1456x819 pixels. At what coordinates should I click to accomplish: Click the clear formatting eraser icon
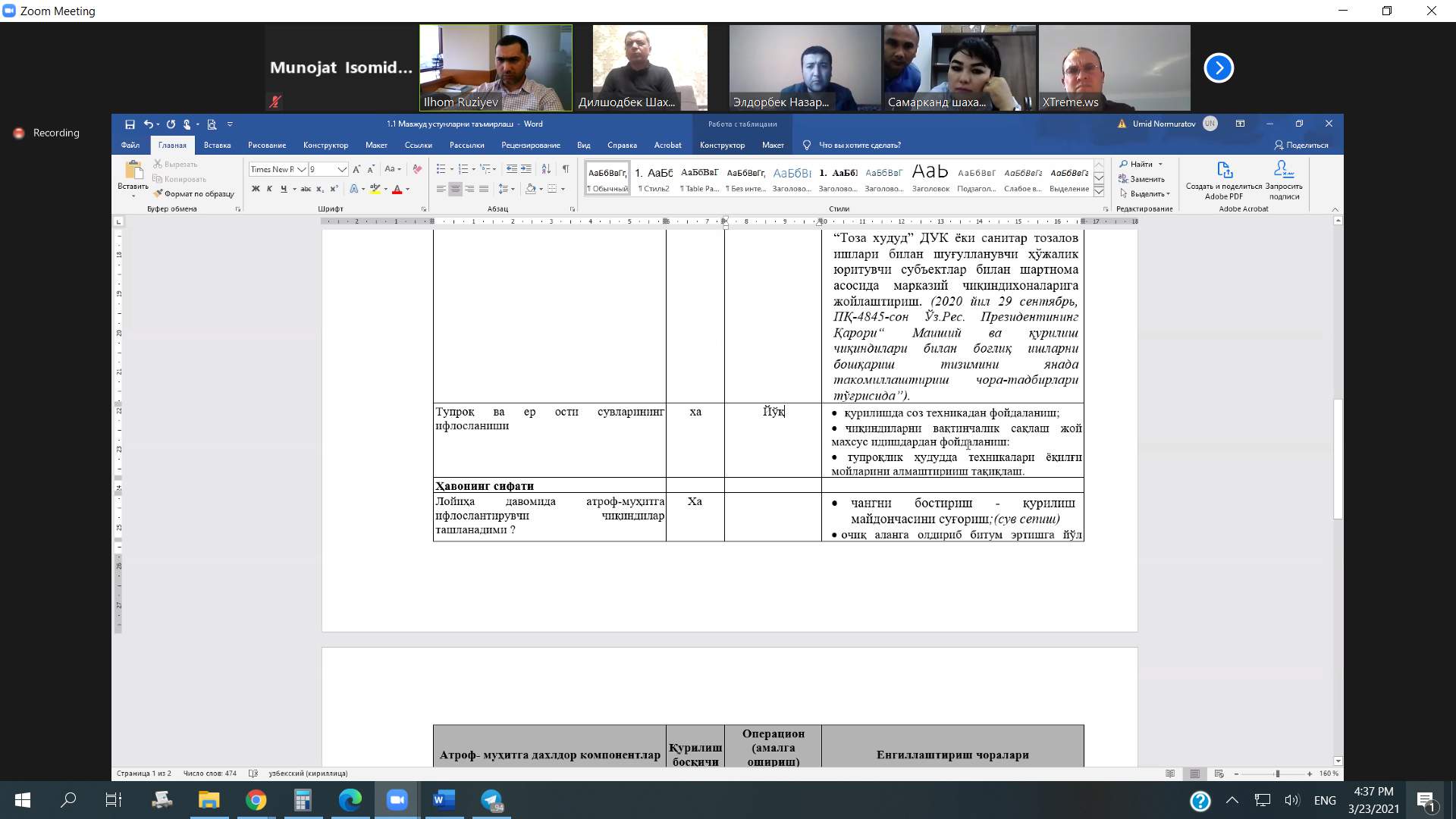tap(416, 169)
